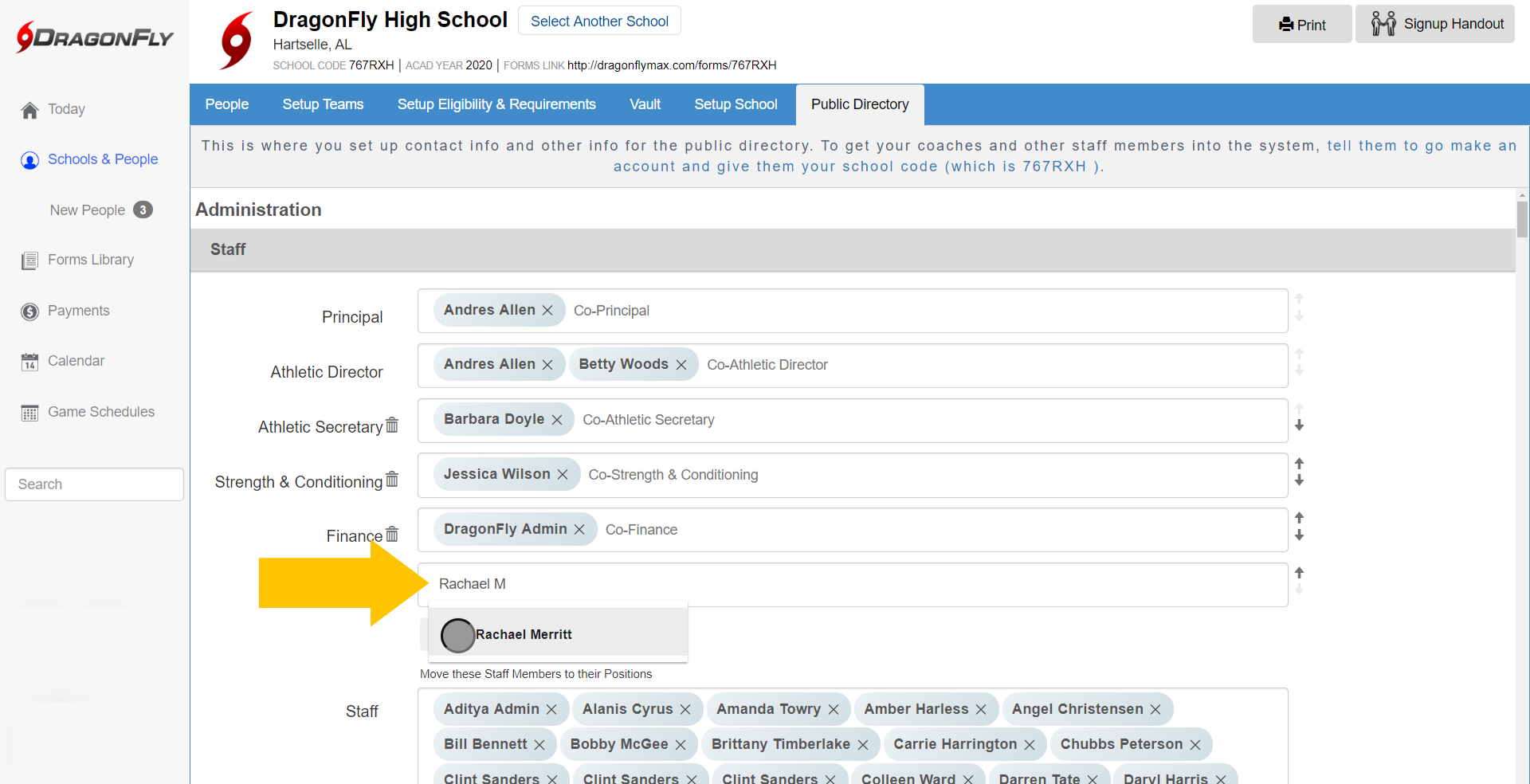
Task: Click the Print button
Action: [x=1301, y=25]
